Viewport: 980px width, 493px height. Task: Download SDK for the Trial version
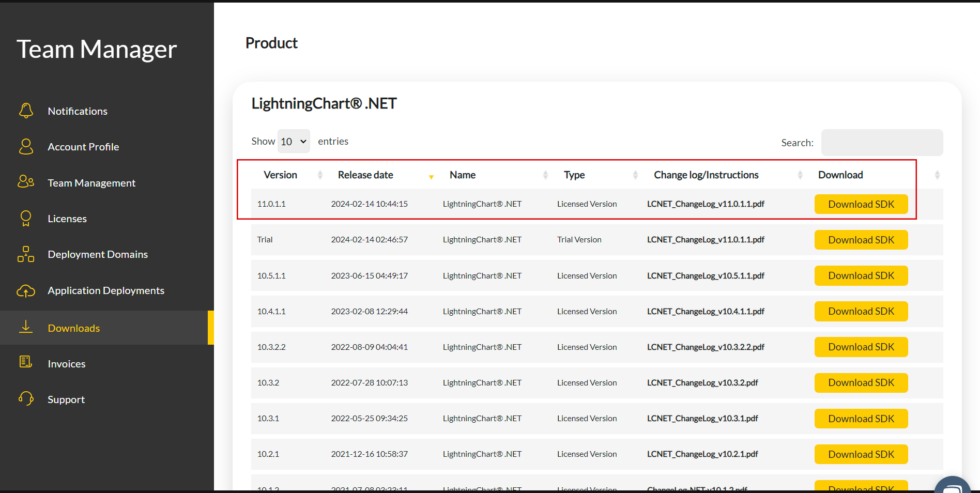point(861,240)
